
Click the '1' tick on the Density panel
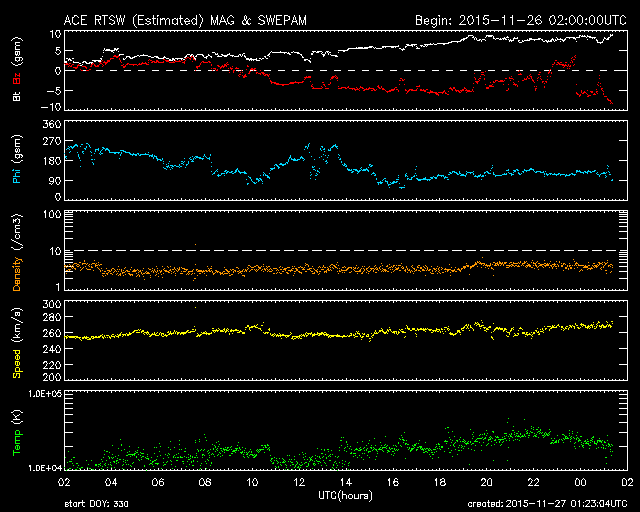pyautogui.click(x=58, y=287)
